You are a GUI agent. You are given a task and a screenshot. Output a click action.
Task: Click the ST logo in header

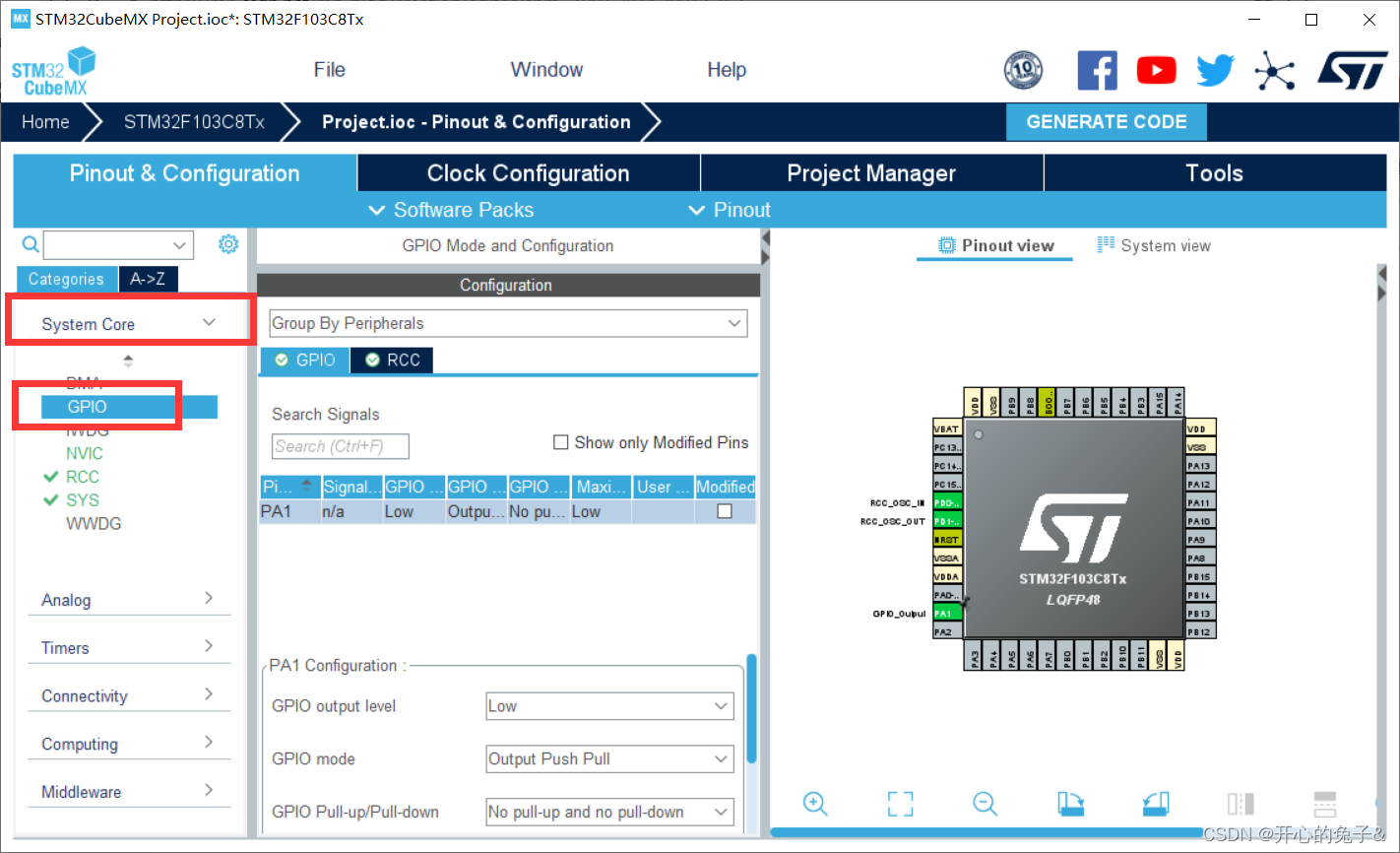(1353, 70)
